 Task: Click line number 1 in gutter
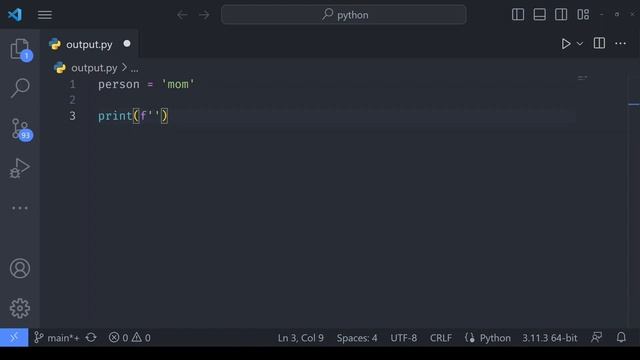(72, 84)
